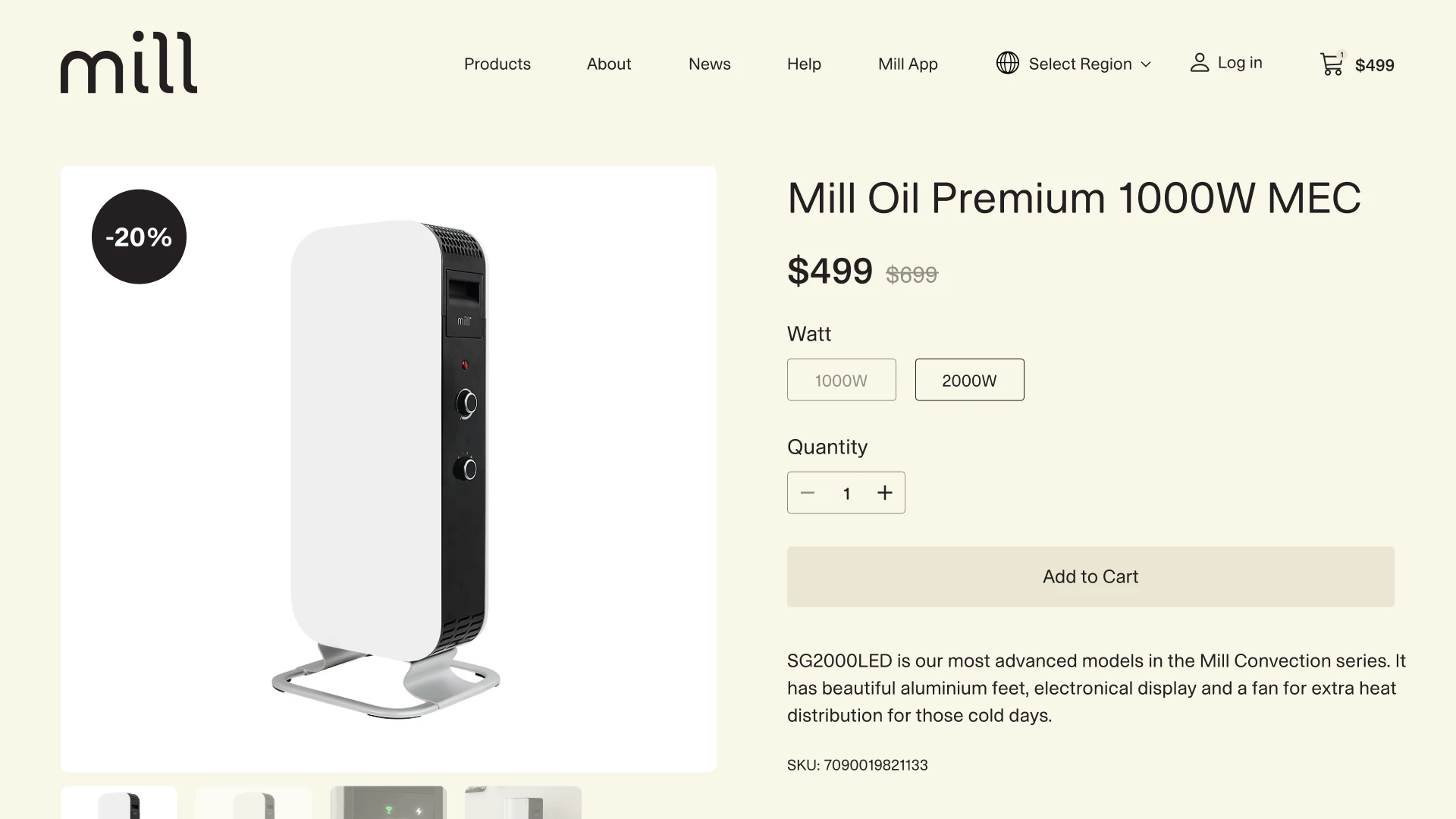Screen dimensions: 1456x819
Task: Click the user account icon
Action: tap(1199, 63)
